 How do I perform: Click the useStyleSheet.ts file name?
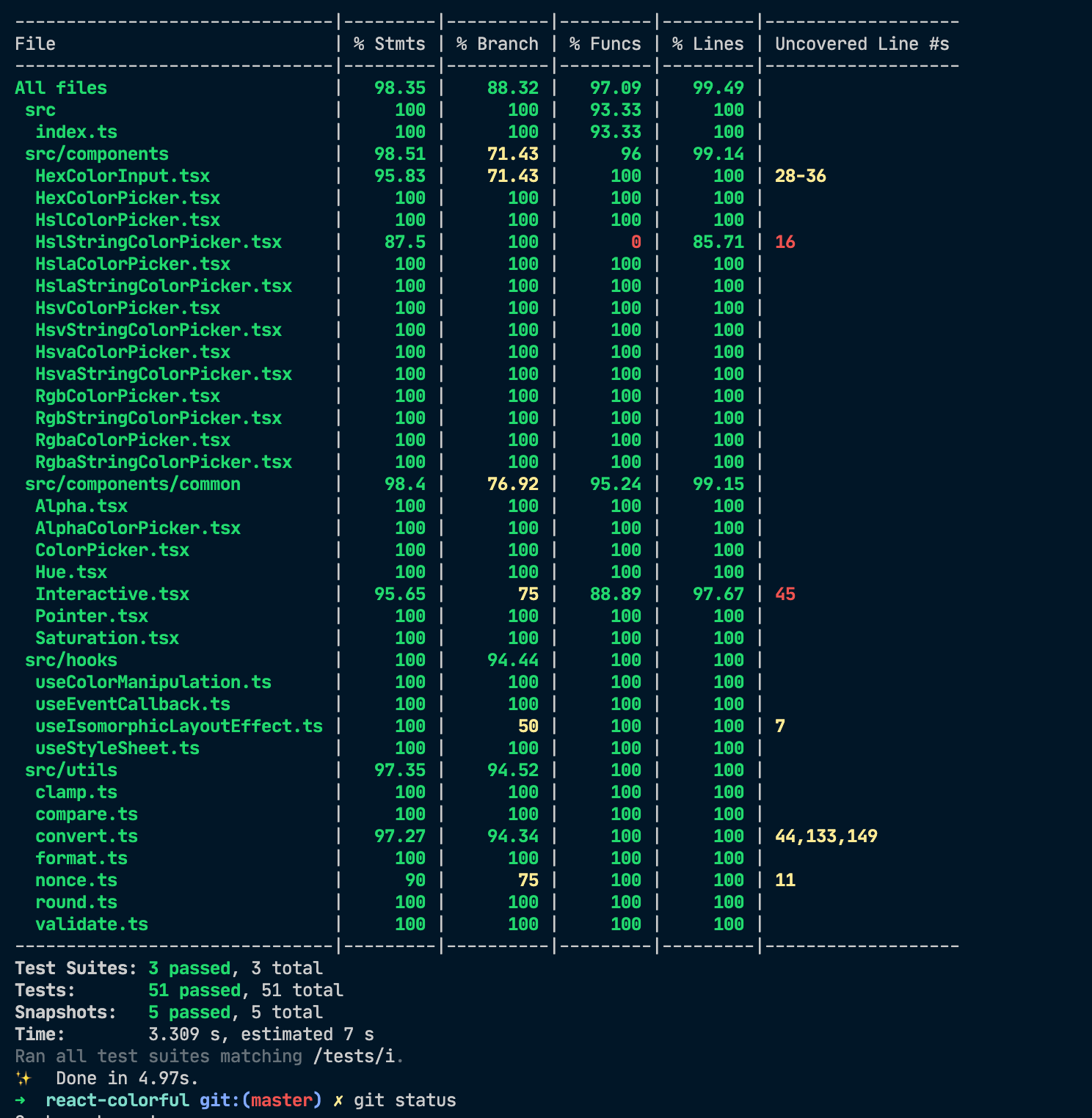point(117,748)
